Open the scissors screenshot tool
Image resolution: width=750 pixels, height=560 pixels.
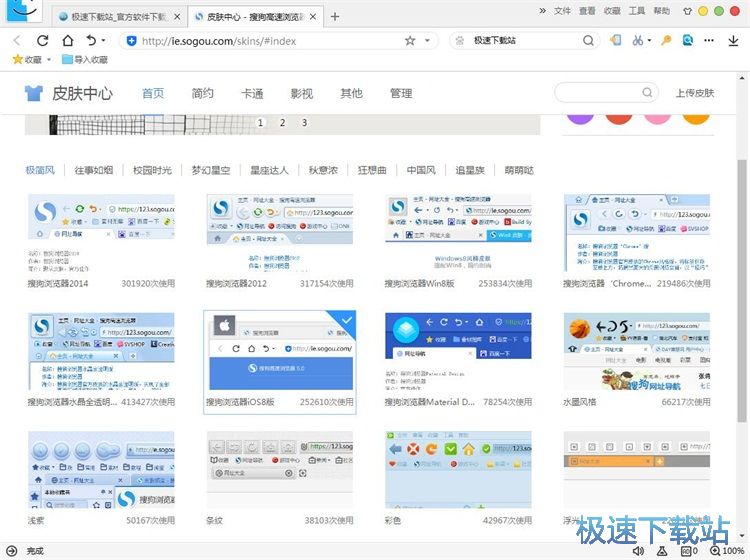click(638, 41)
